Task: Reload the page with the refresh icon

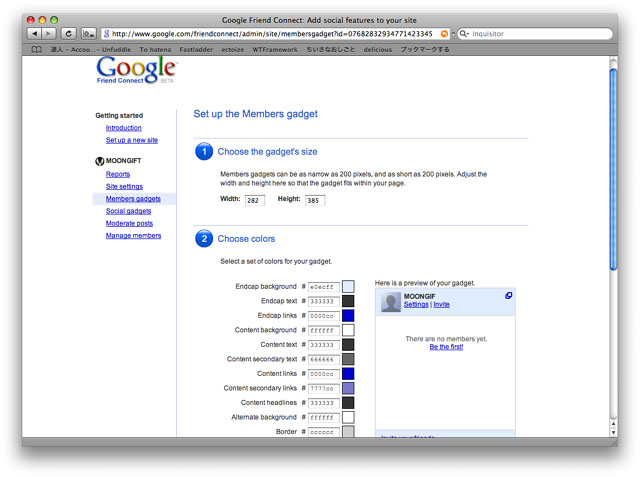Action: 68,33
